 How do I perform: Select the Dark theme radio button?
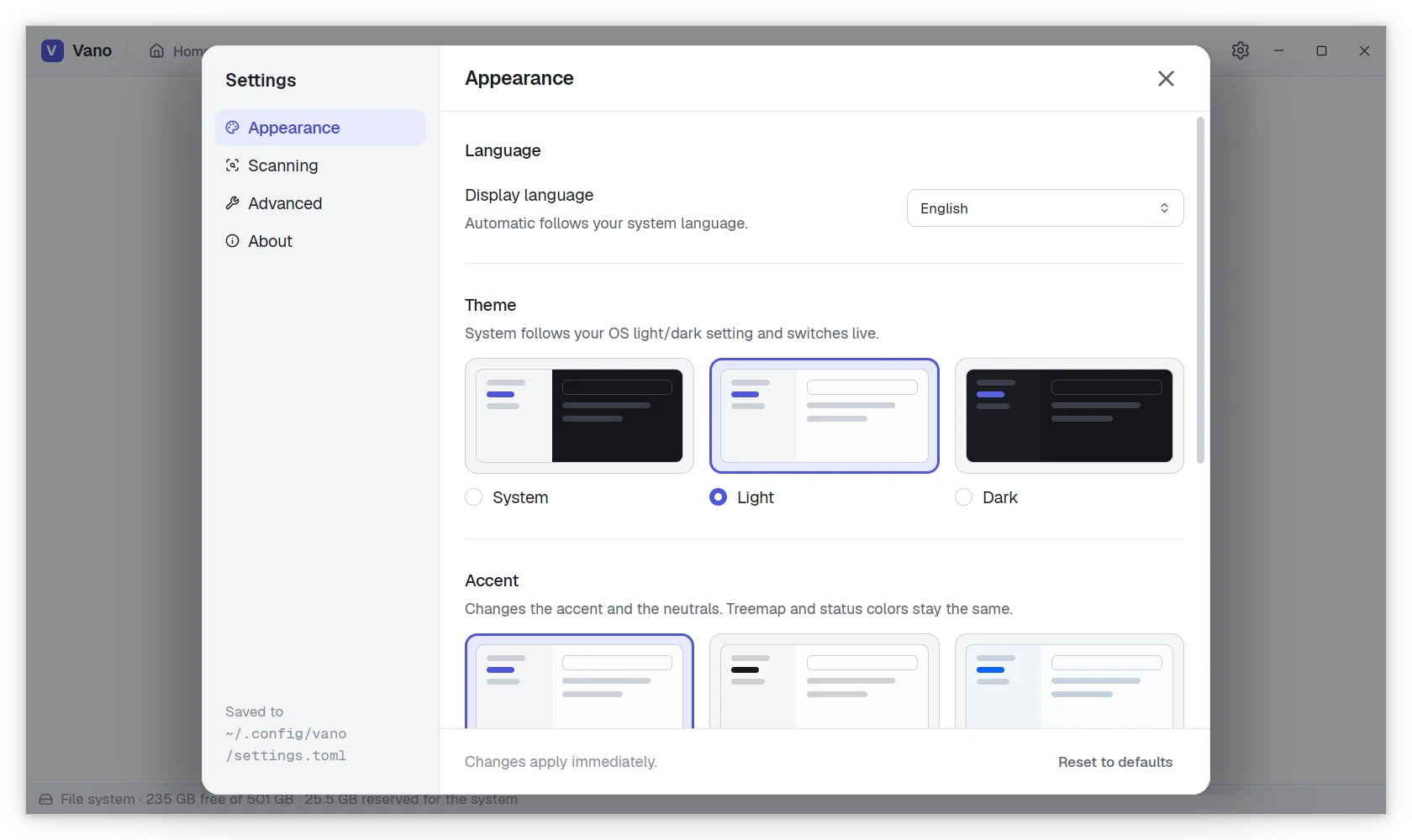point(964,497)
